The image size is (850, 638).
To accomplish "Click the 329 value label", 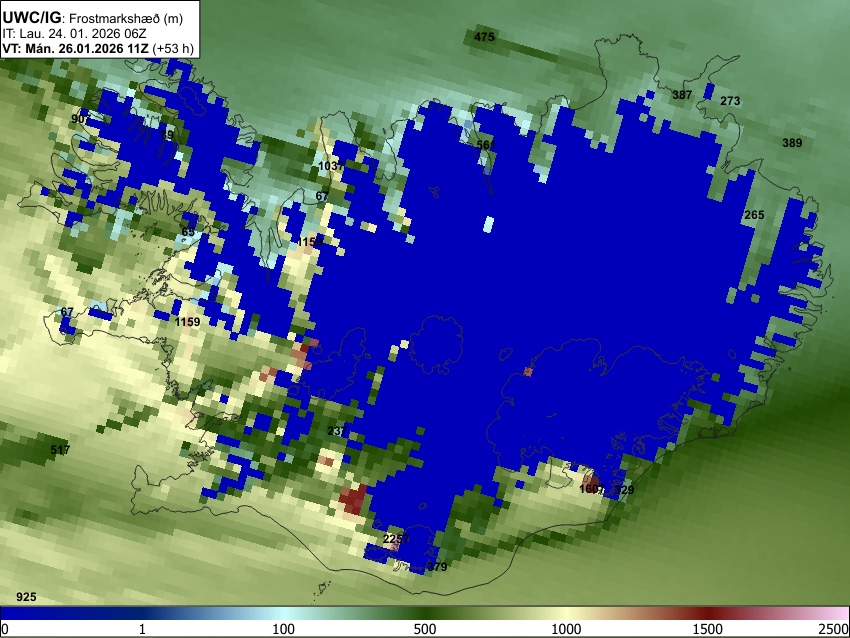I will tap(623, 490).
